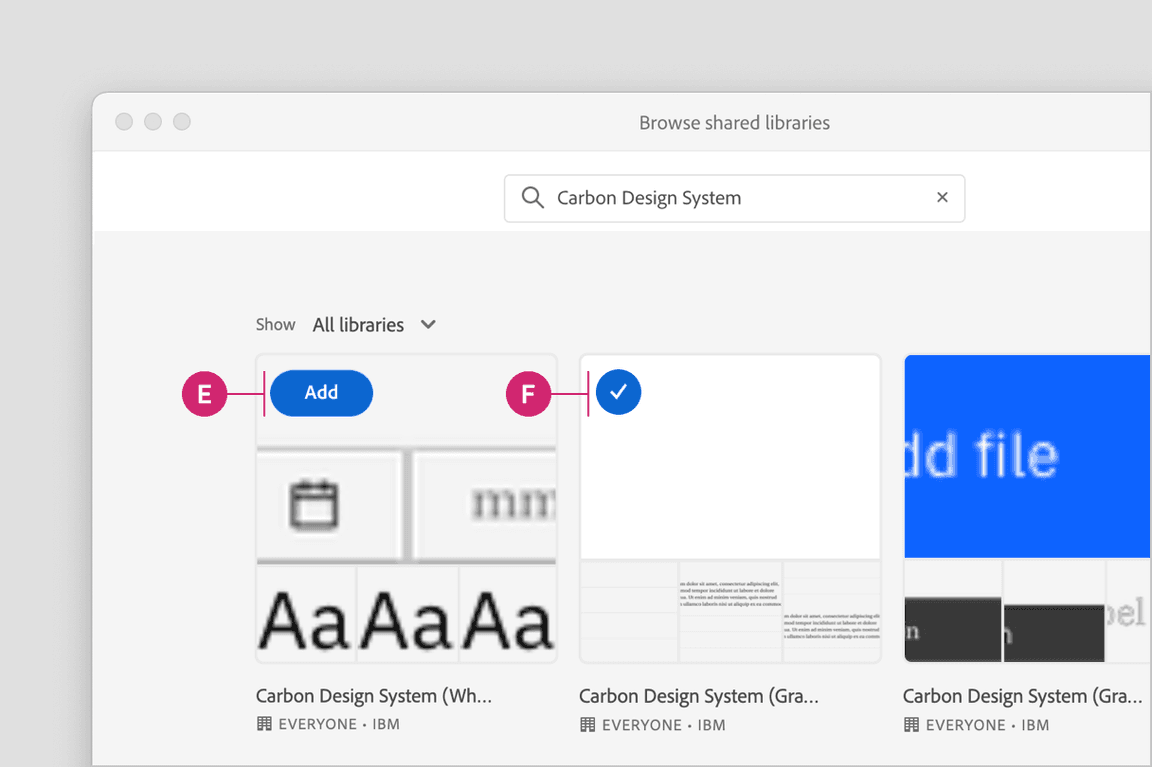Expand the chevron next to All libraries
This screenshot has height=767, width=1152.
point(428,325)
